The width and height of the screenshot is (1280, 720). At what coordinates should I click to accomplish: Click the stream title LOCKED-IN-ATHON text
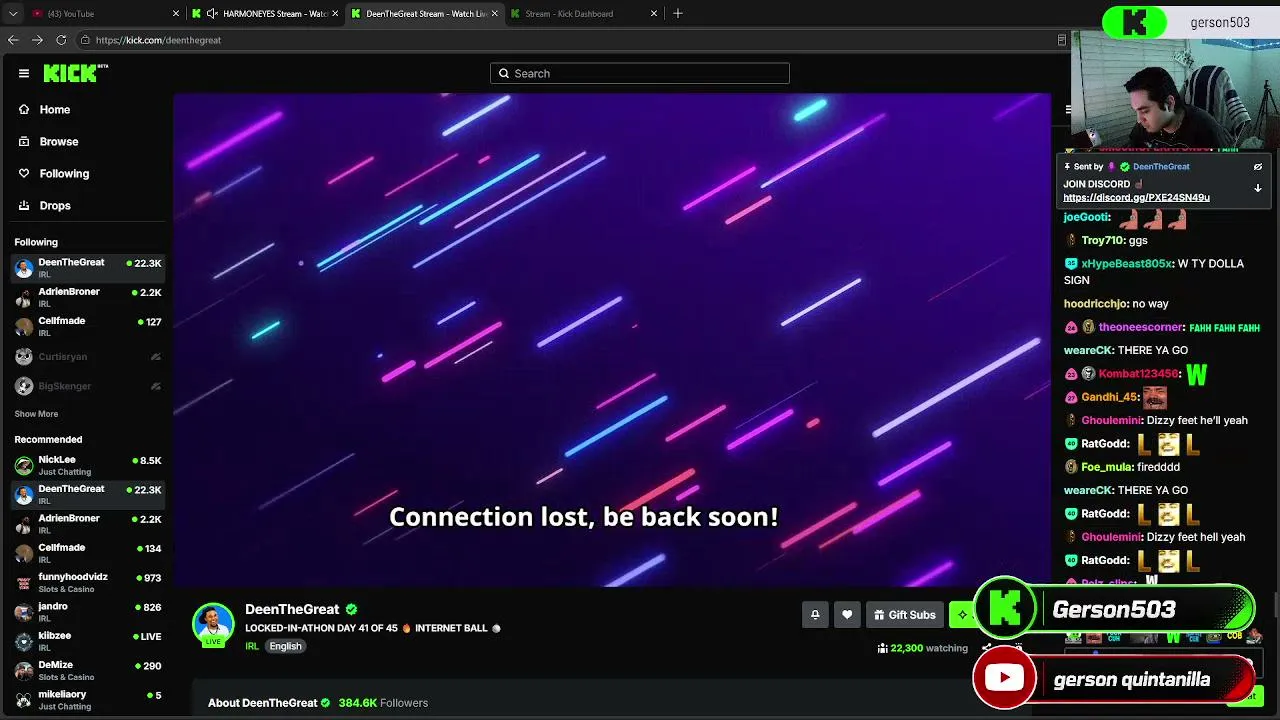tap(372, 628)
